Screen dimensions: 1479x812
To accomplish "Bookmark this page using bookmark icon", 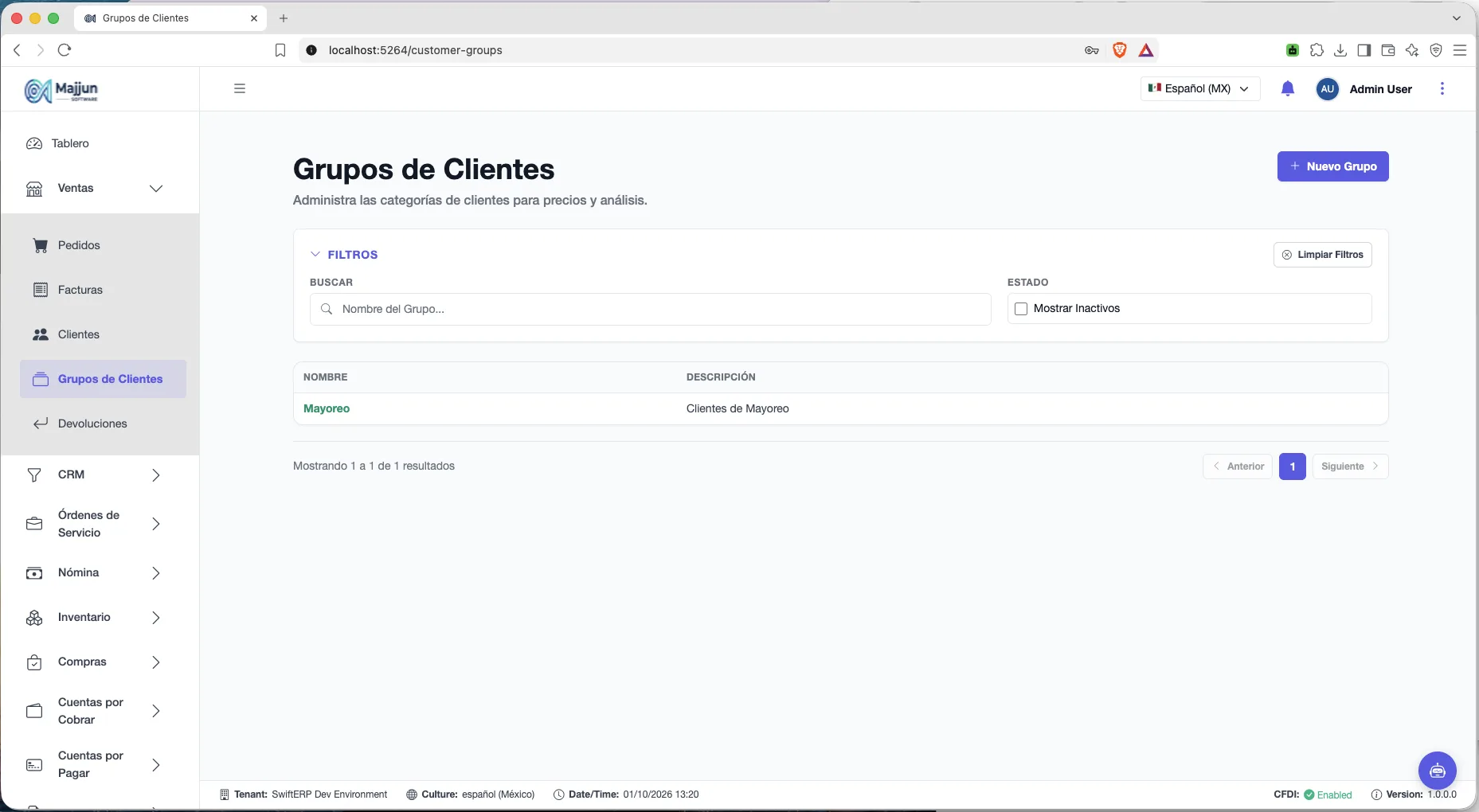I will (x=280, y=50).
